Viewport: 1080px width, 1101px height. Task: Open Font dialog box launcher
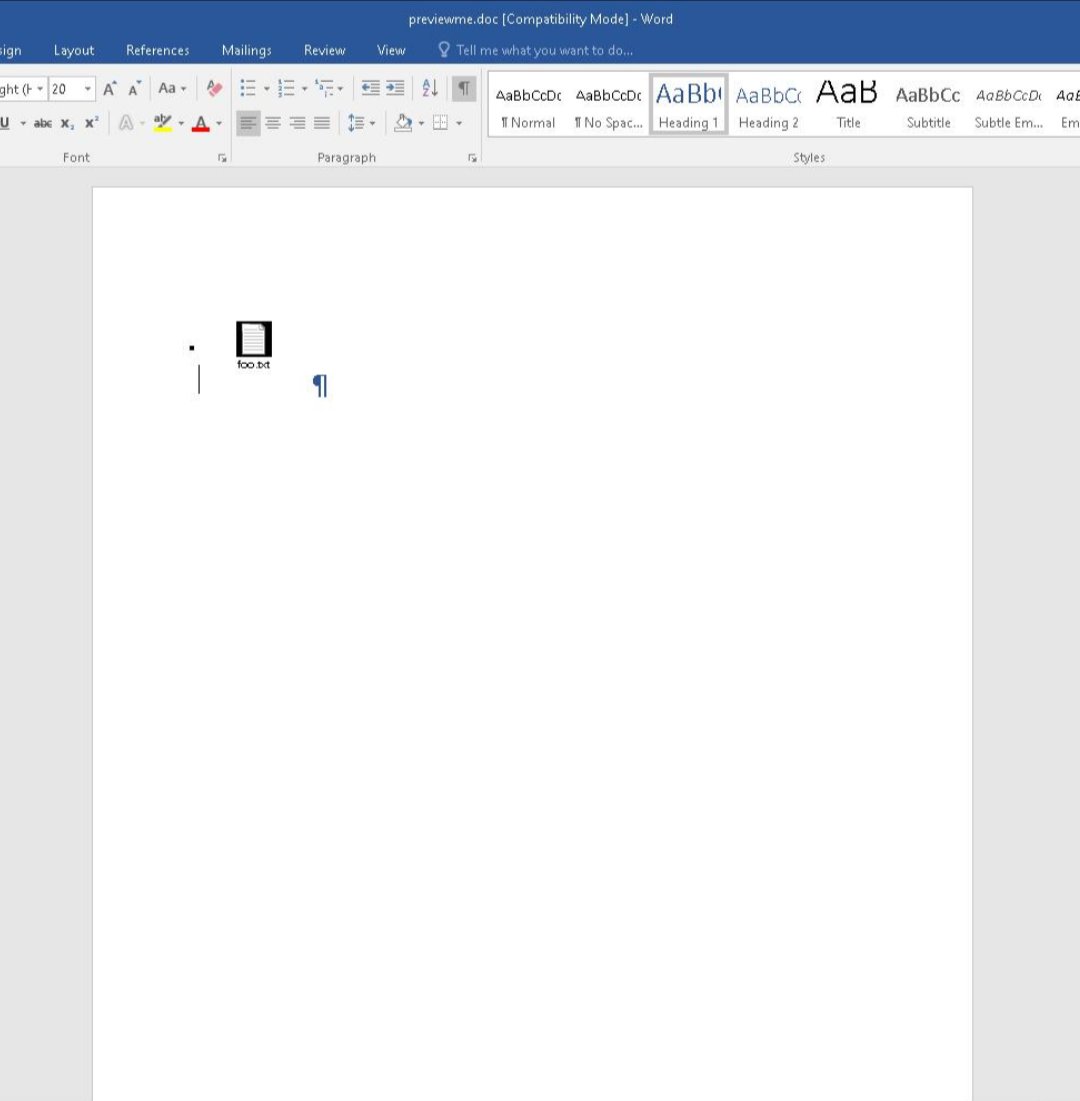[223, 158]
